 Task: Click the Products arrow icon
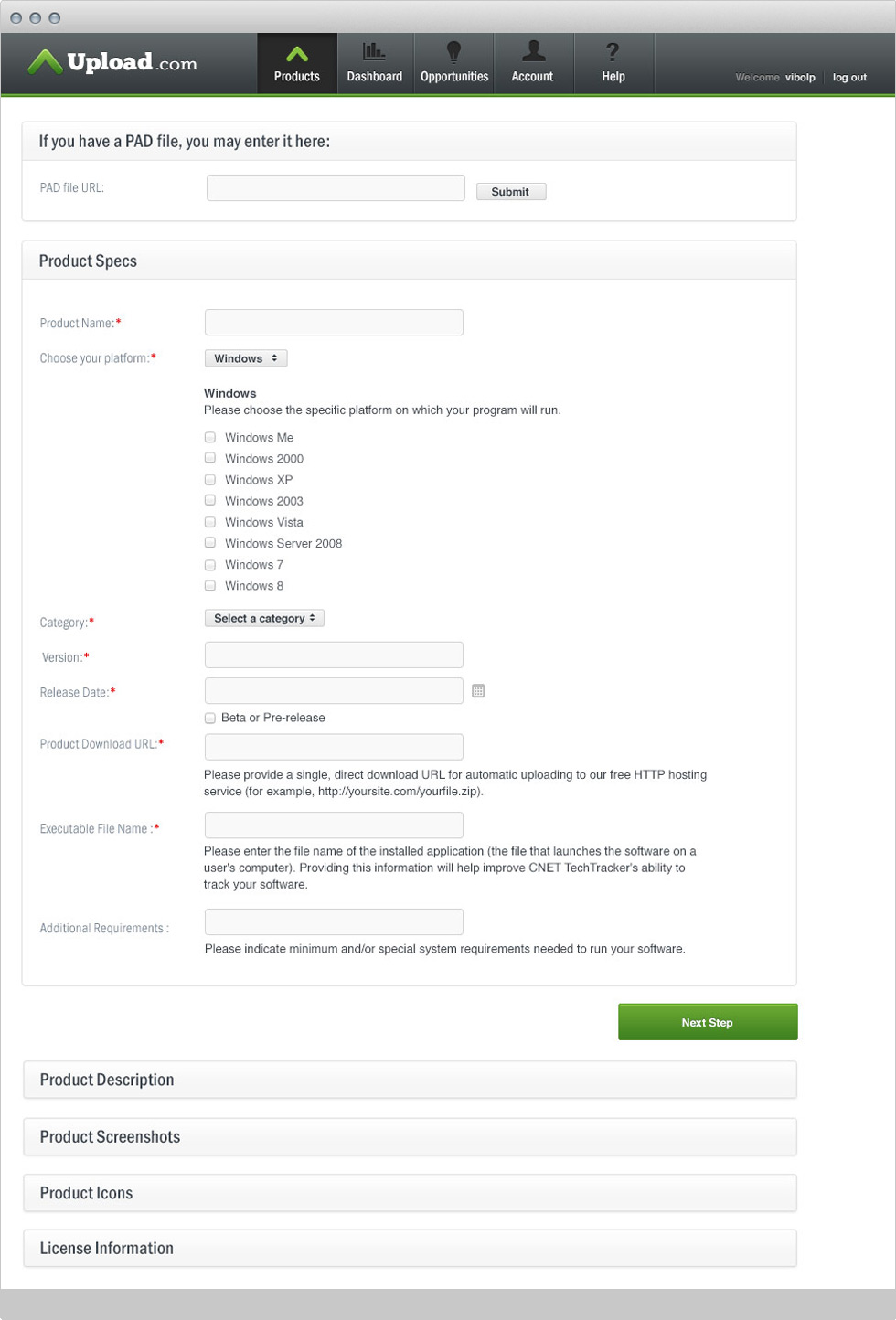click(x=297, y=54)
